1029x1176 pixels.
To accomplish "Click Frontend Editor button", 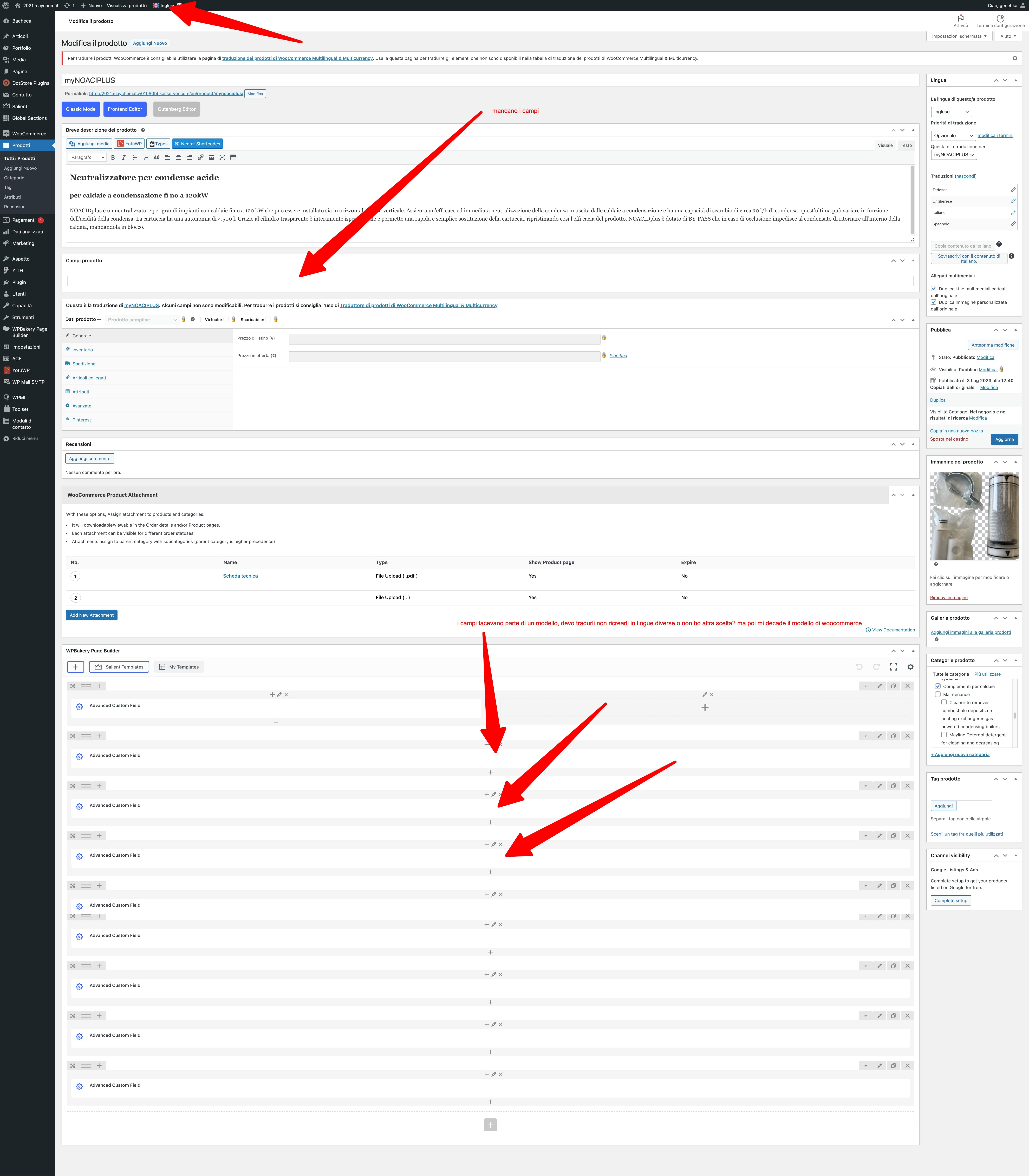I will (x=125, y=109).
